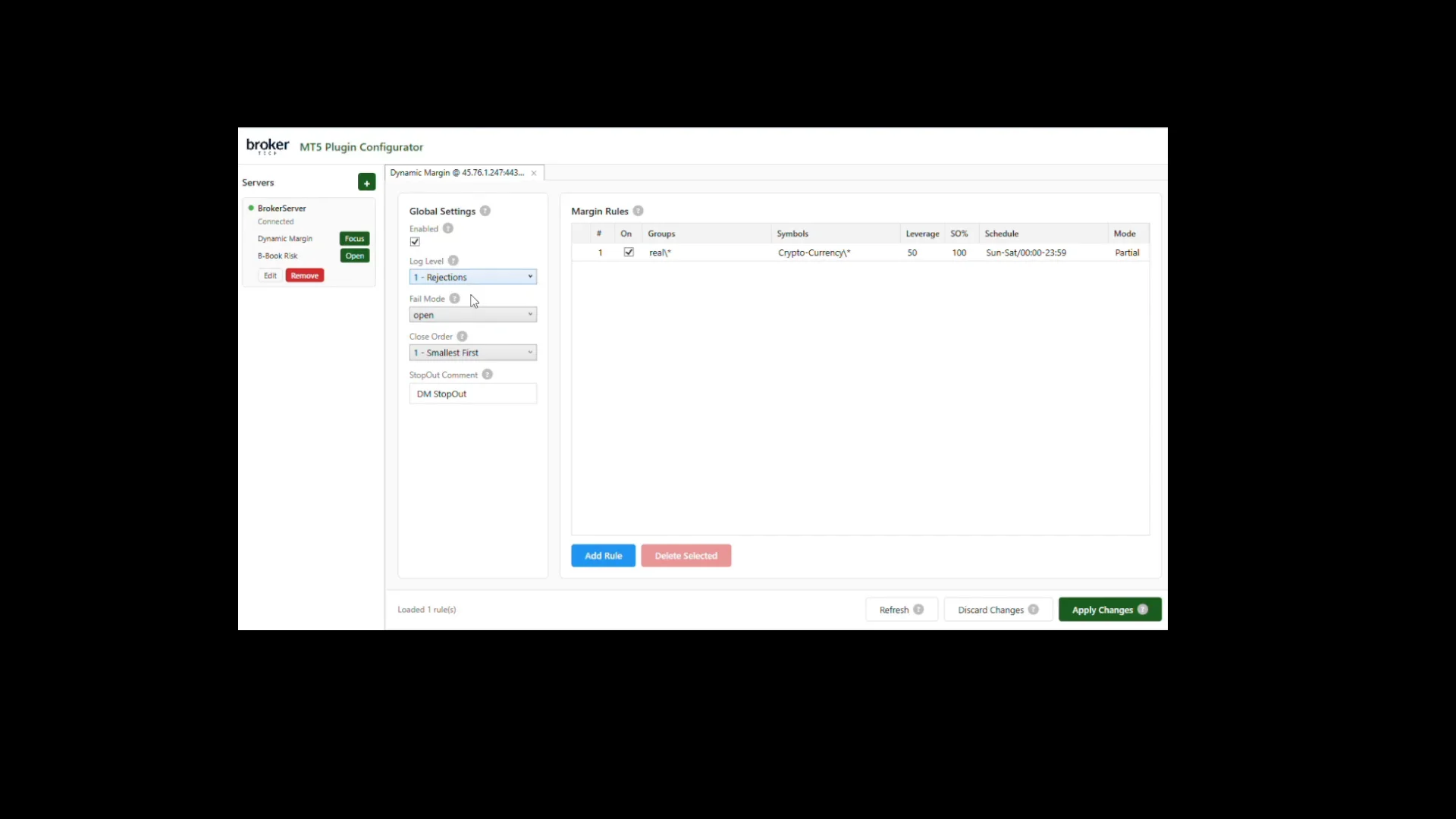Open the Log Level dropdown
Viewport: 1456px width, 819px height.
472,278
